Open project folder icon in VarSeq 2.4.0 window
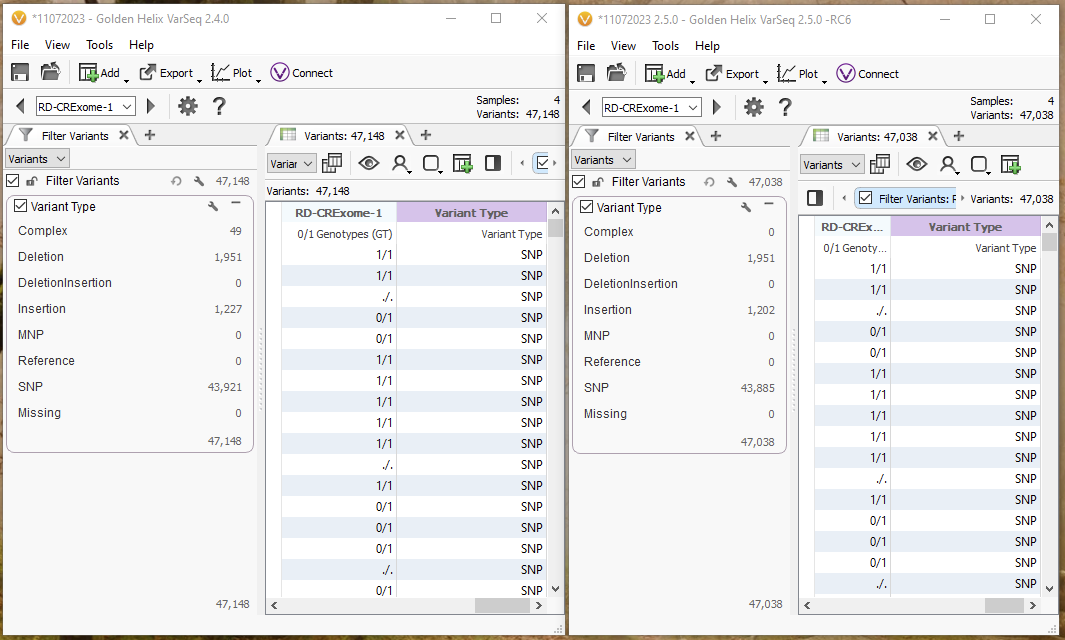This screenshot has width=1065, height=640. [x=50, y=71]
